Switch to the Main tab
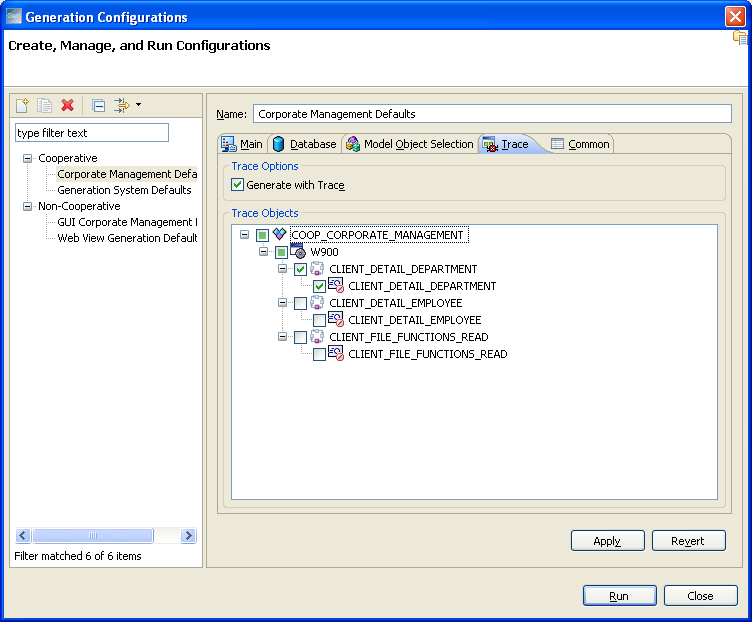This screenshot has height=622, width=752. pyautogui.click(x=242, y=144)
